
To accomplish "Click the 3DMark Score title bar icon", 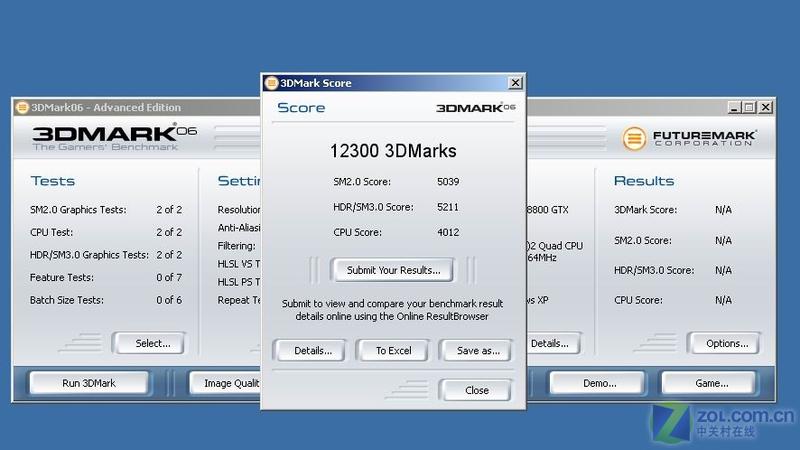I will [x=271, y=83].
